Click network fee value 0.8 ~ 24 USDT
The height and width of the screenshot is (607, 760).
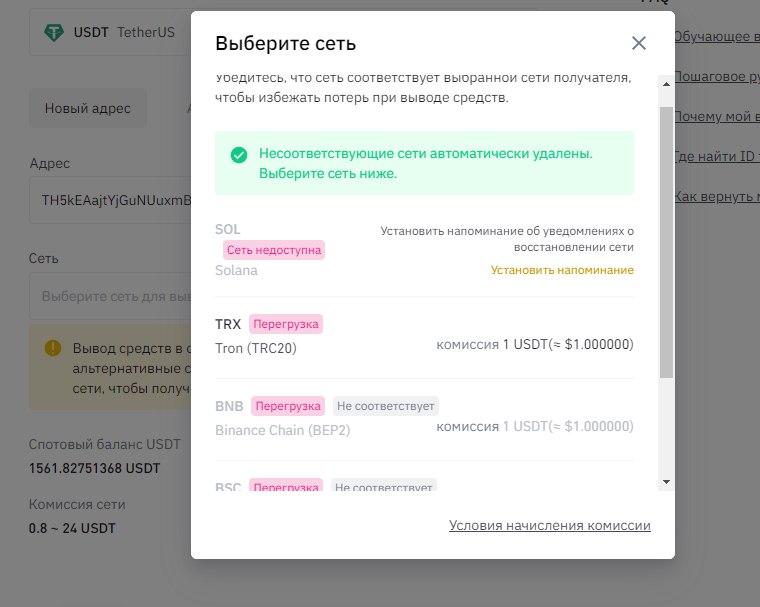(72, 528)
